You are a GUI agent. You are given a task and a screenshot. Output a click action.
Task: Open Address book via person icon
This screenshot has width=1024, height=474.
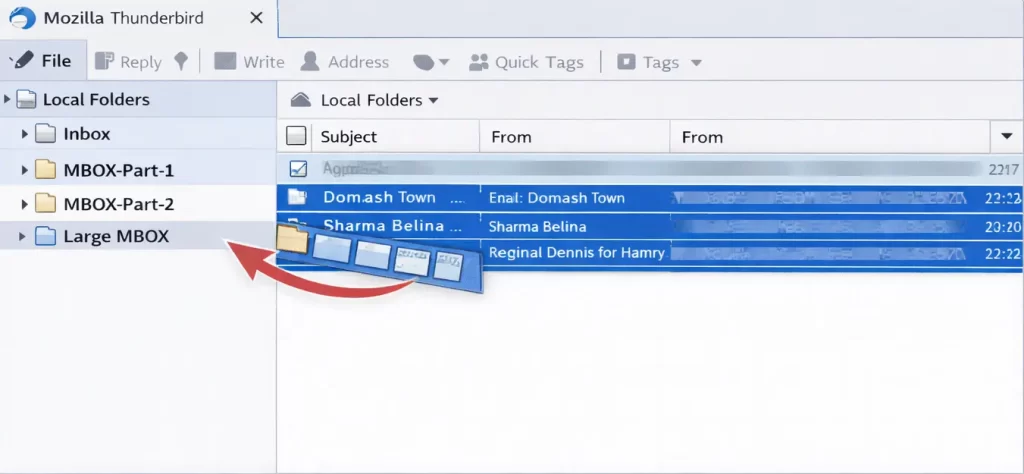[310, 61]
